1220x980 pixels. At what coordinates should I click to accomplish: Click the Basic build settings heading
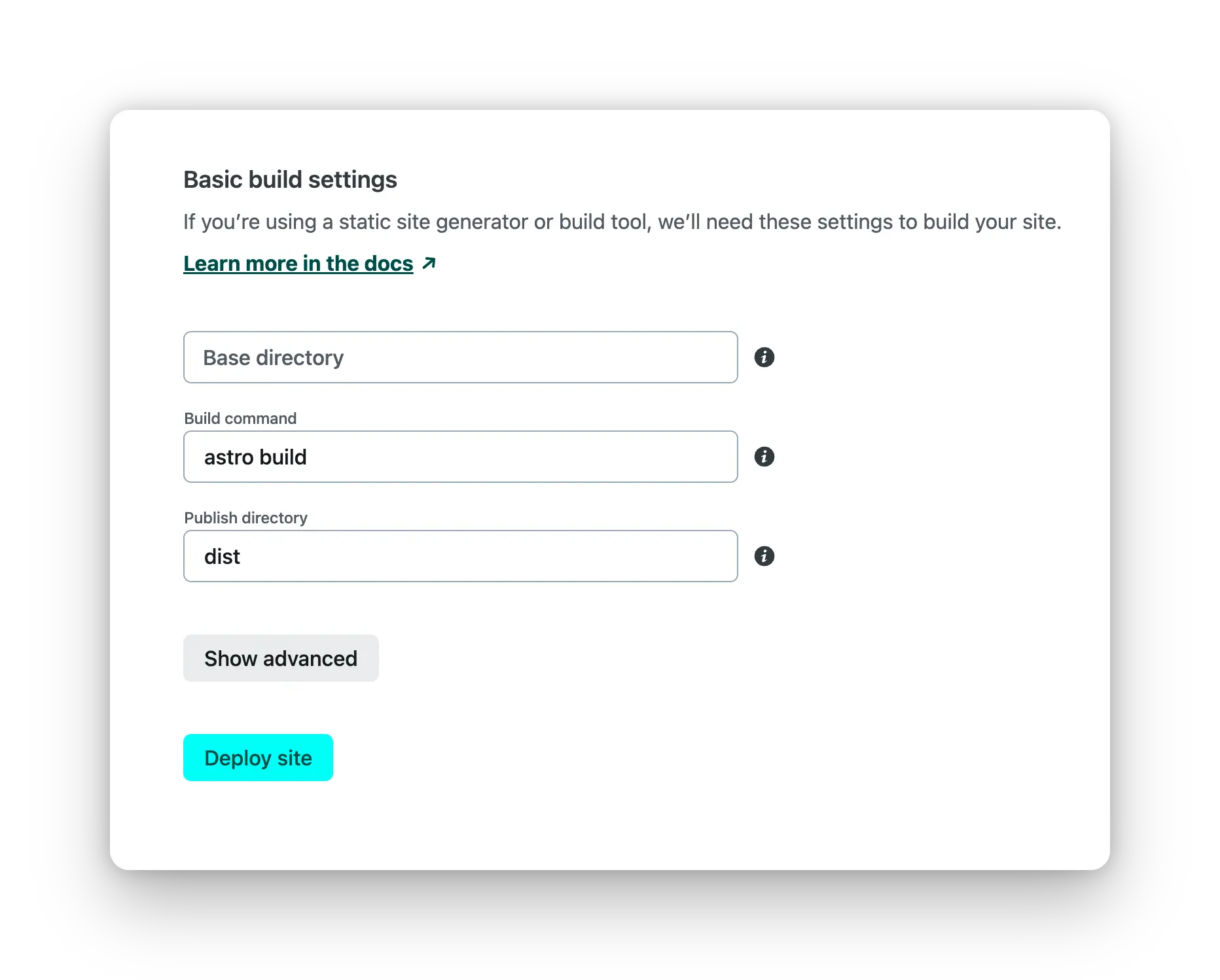(x=290, y=180)
